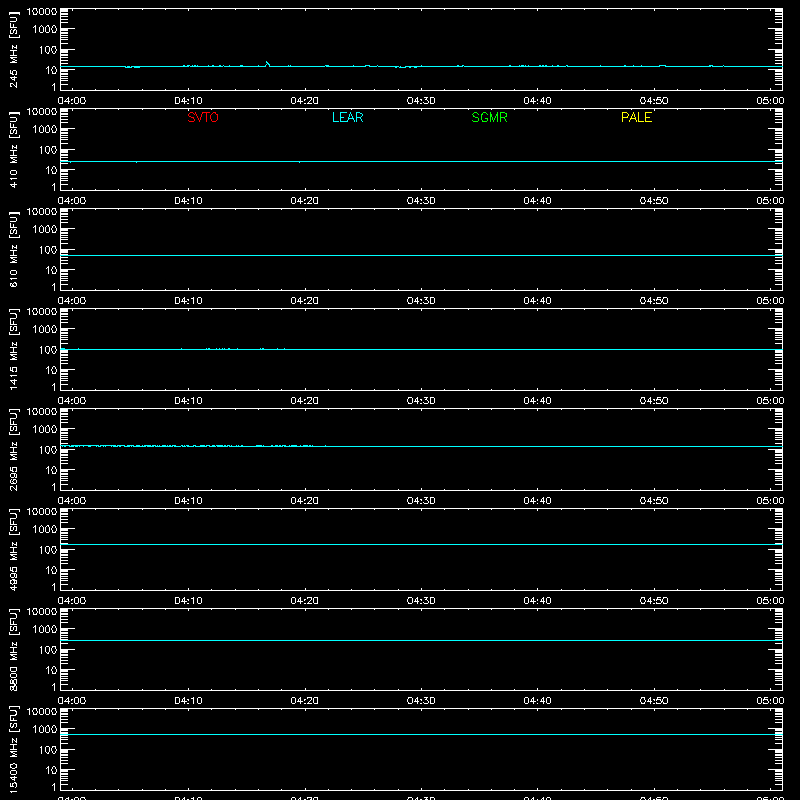Image resolution: width=800 pixels, height=800 pixels.
Task: Select the 410 MHz [SFU] axis title
Action: click(x=13, y=149)
